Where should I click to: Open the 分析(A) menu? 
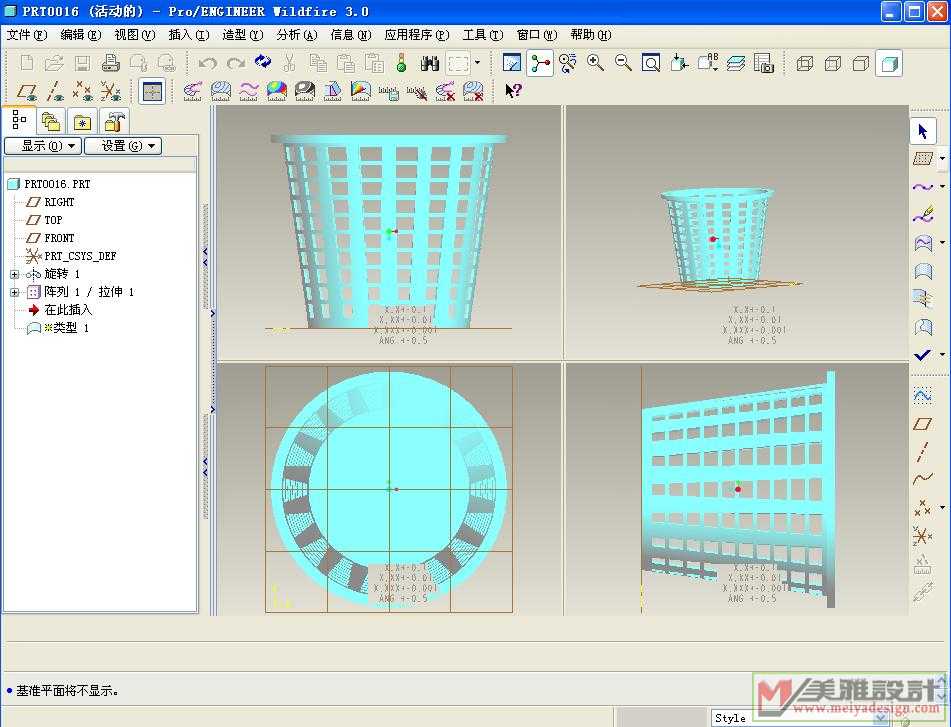click(x=297, y=35)
